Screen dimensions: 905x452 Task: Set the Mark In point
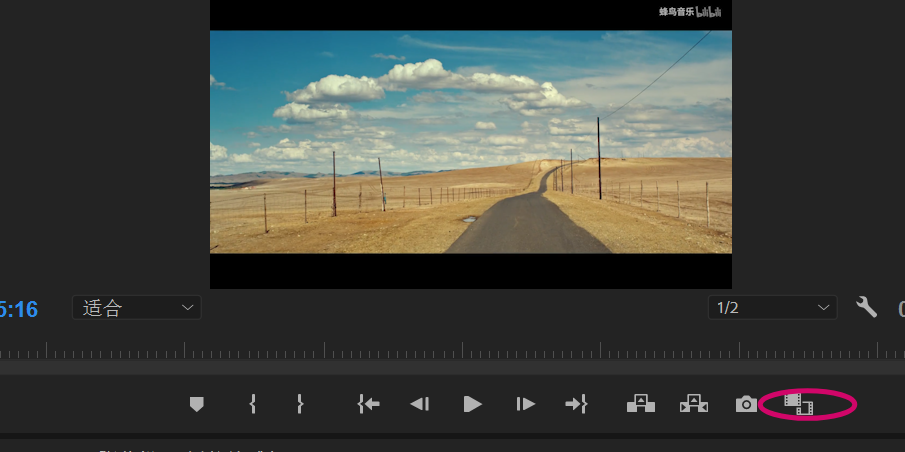coord(252,404)
